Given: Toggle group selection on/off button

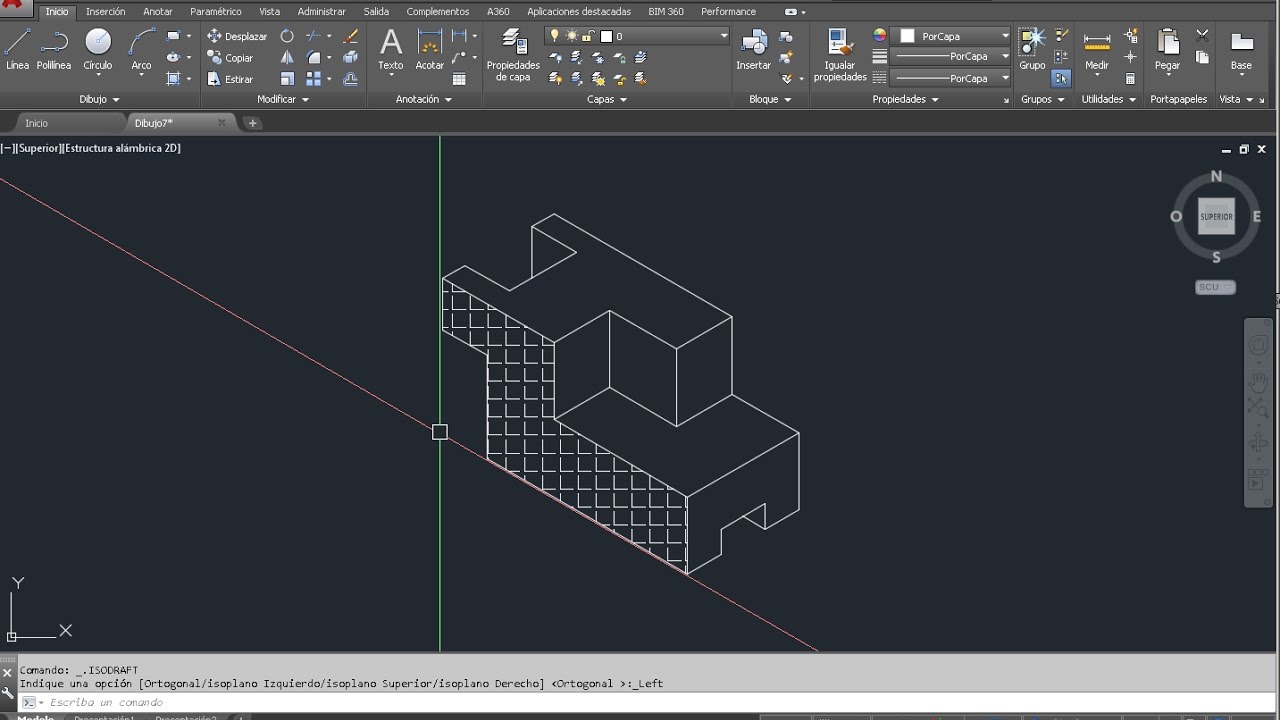Looking at the screenshot, I should (x=1061, y=78).
